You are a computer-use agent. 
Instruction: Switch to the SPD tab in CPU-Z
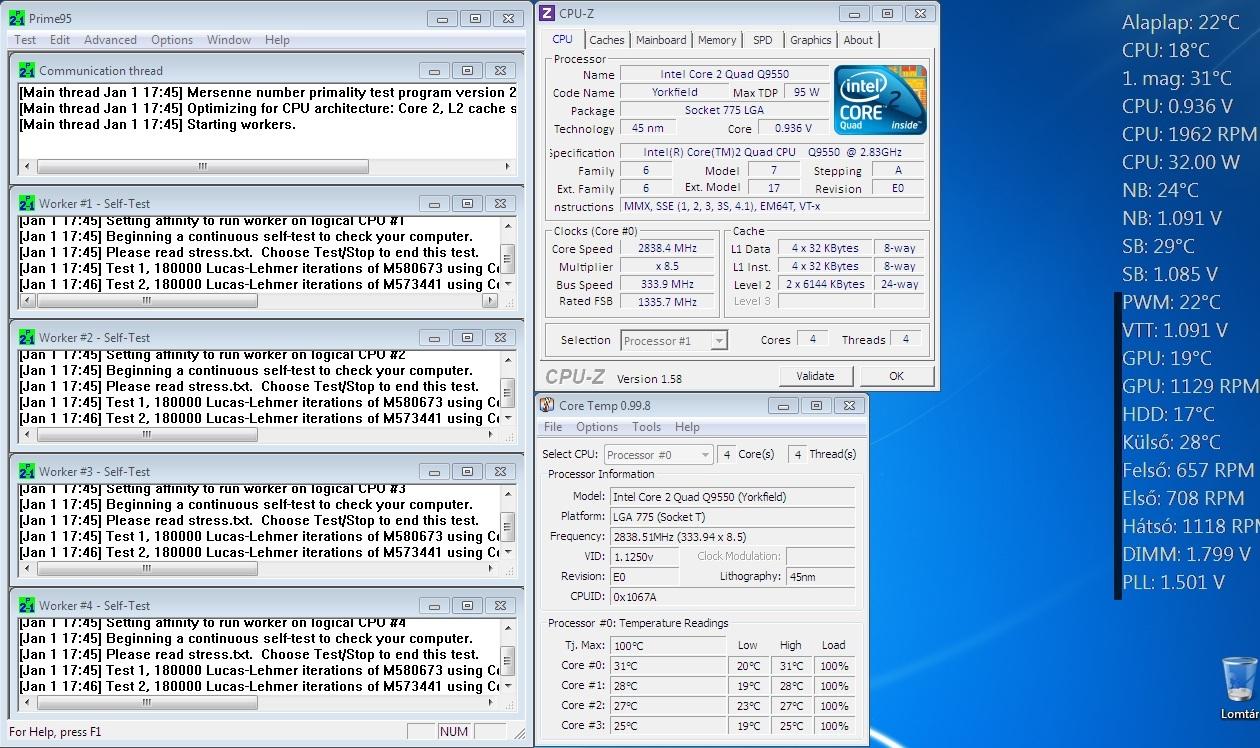[x=763, y=40]
